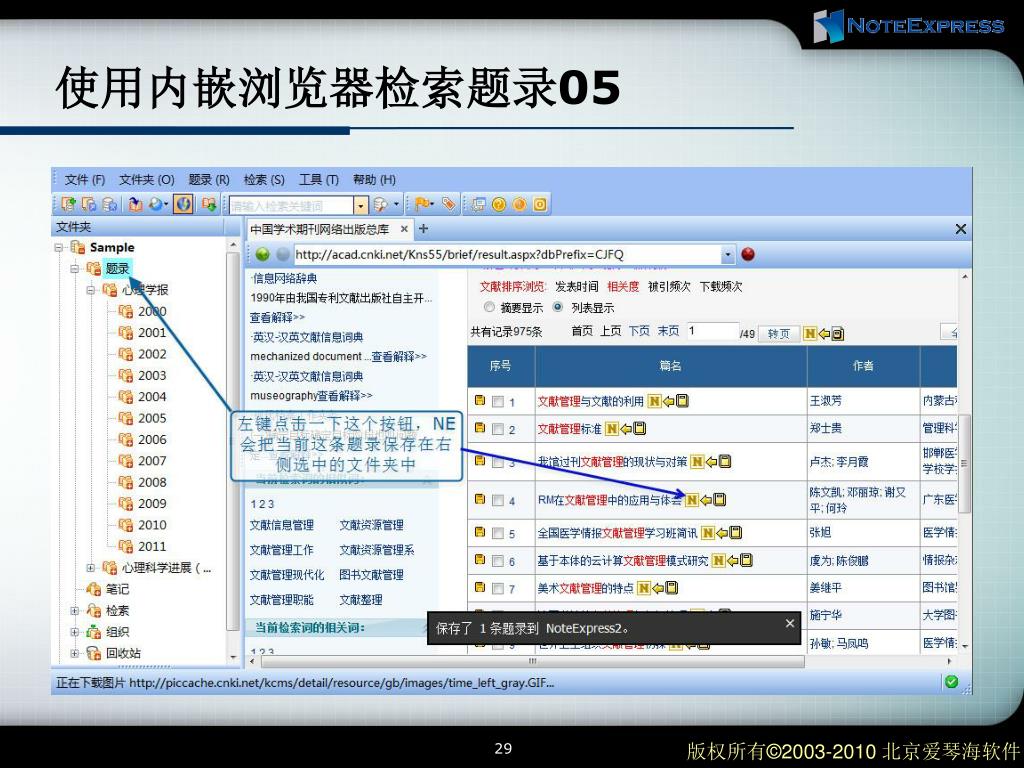Click the N save icon after 美术文献管理的特点

[644, 588]
